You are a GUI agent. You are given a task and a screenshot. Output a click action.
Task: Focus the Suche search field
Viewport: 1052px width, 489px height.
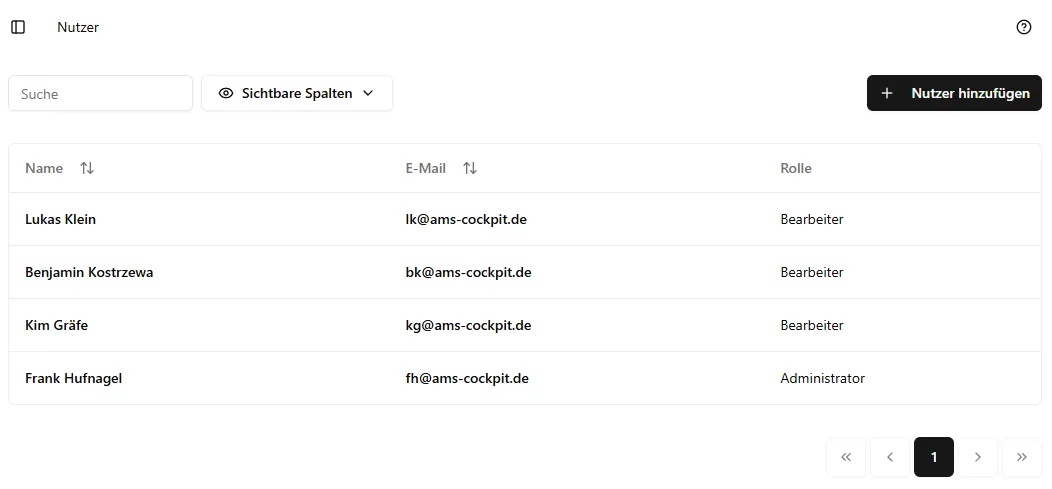tap(100, 93)
